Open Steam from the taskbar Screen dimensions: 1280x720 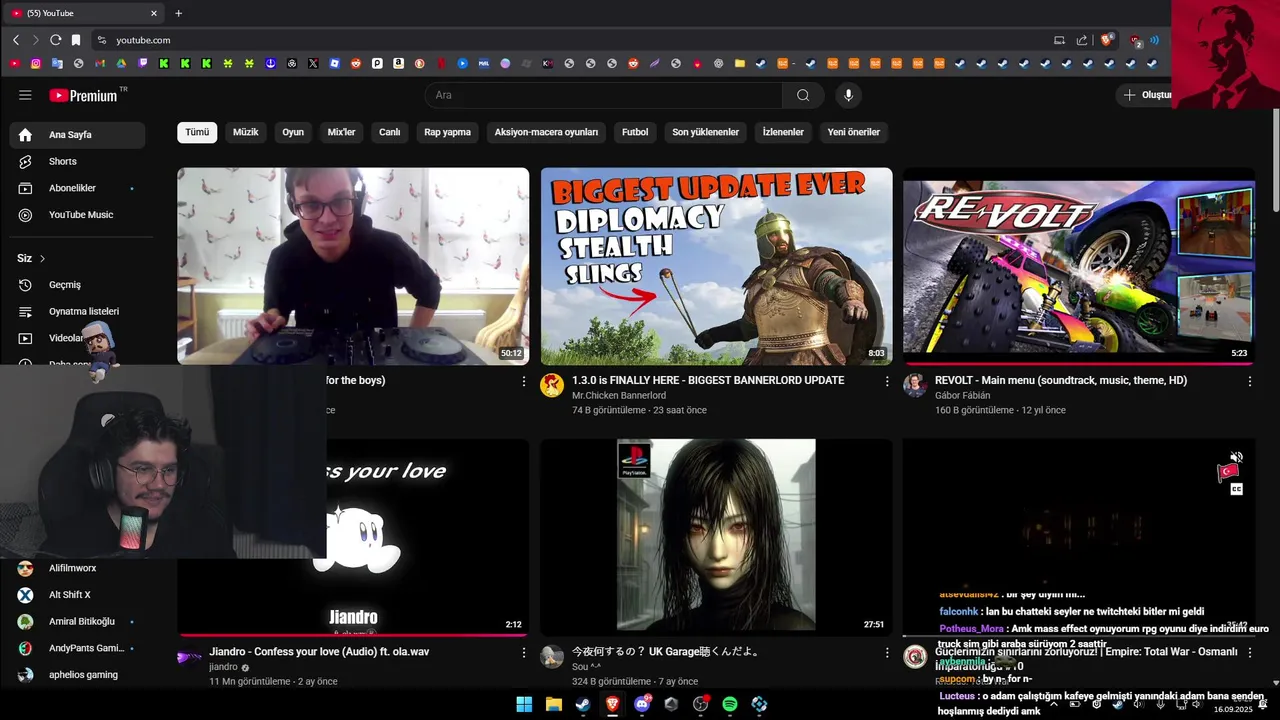pyautogui.click(x=583, y=704)
